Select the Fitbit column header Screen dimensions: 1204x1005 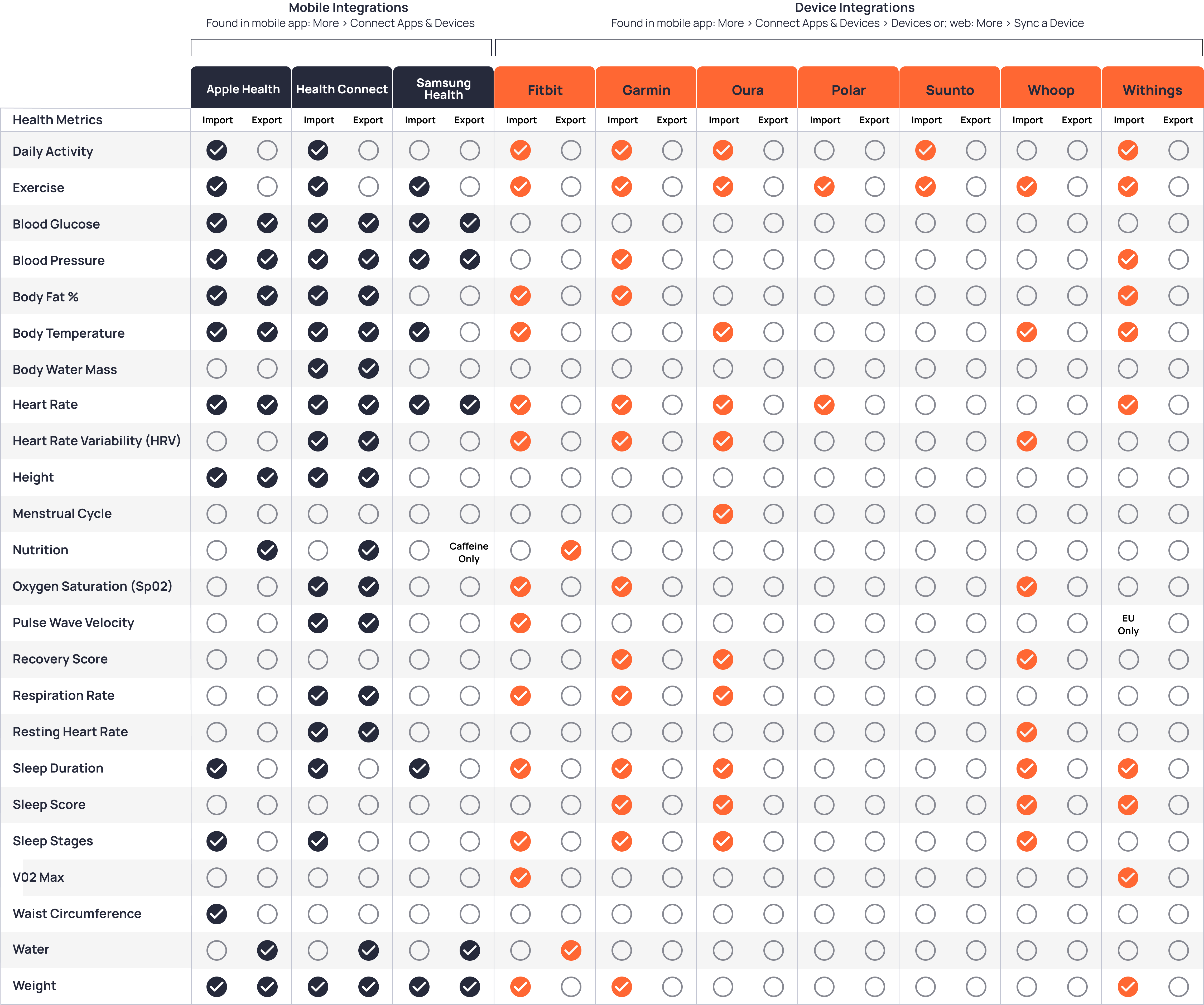545,88
